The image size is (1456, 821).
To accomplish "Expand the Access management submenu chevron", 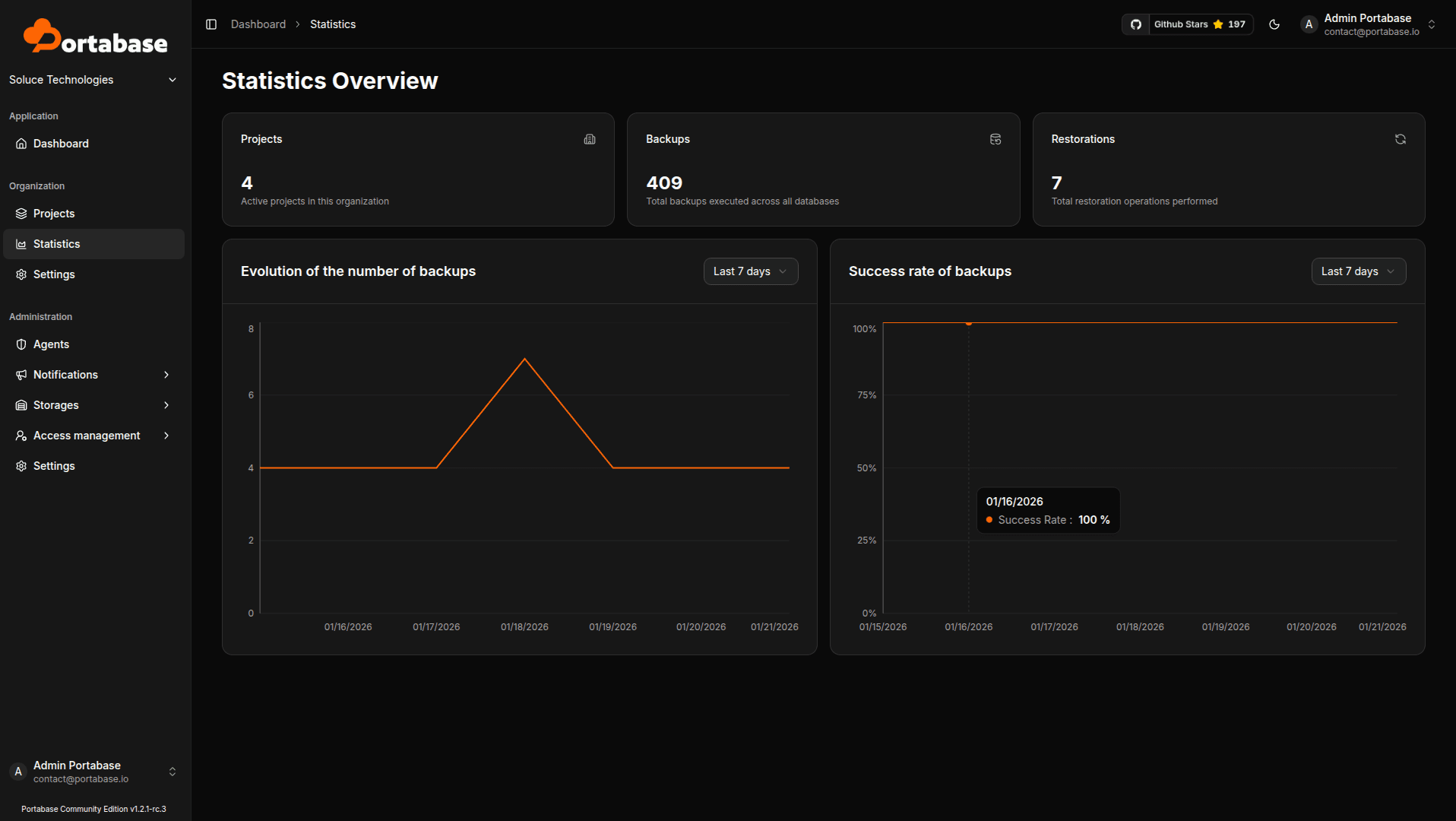I will (x=166, y=436).
